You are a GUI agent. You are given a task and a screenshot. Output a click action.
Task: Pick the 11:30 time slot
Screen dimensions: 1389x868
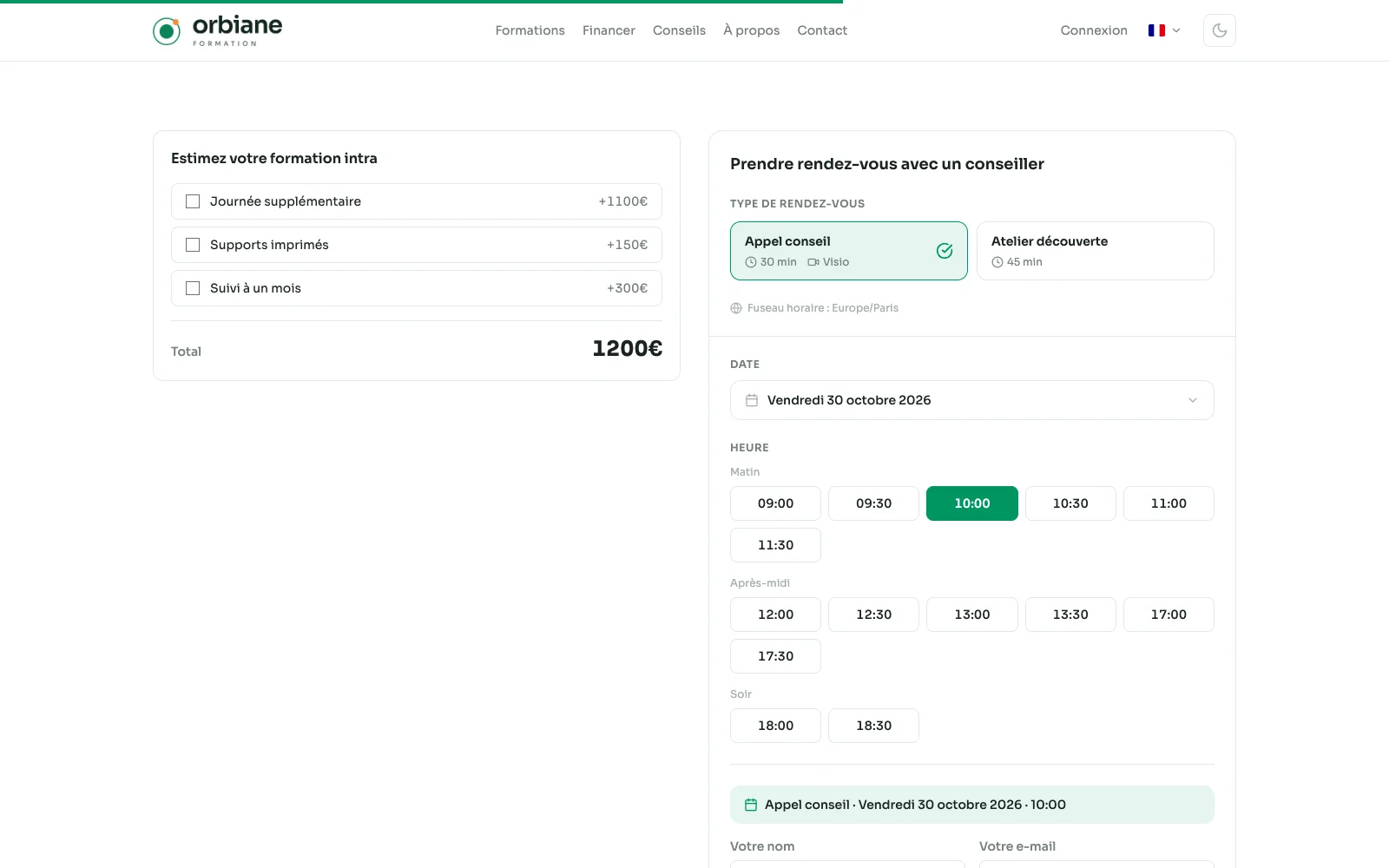pos(775,545)
